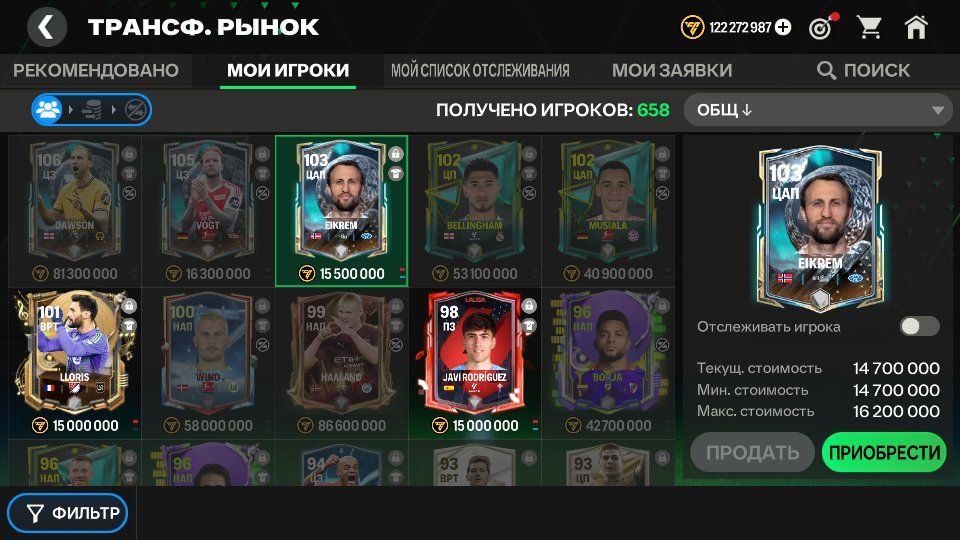Open МОЙ СПИСОК ОТСЛЕЖИВАНИЯ tab
The image size is (960, 540).
pos(480,70)
